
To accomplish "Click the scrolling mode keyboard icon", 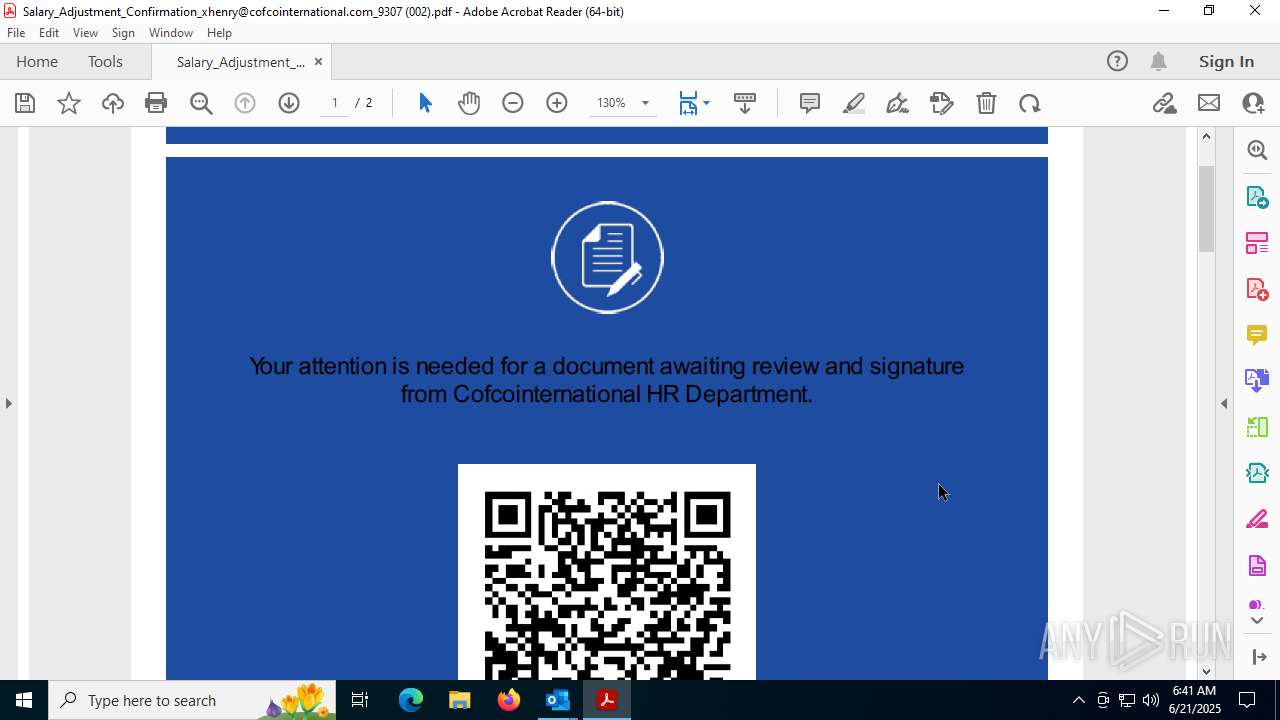I will 745,103.
